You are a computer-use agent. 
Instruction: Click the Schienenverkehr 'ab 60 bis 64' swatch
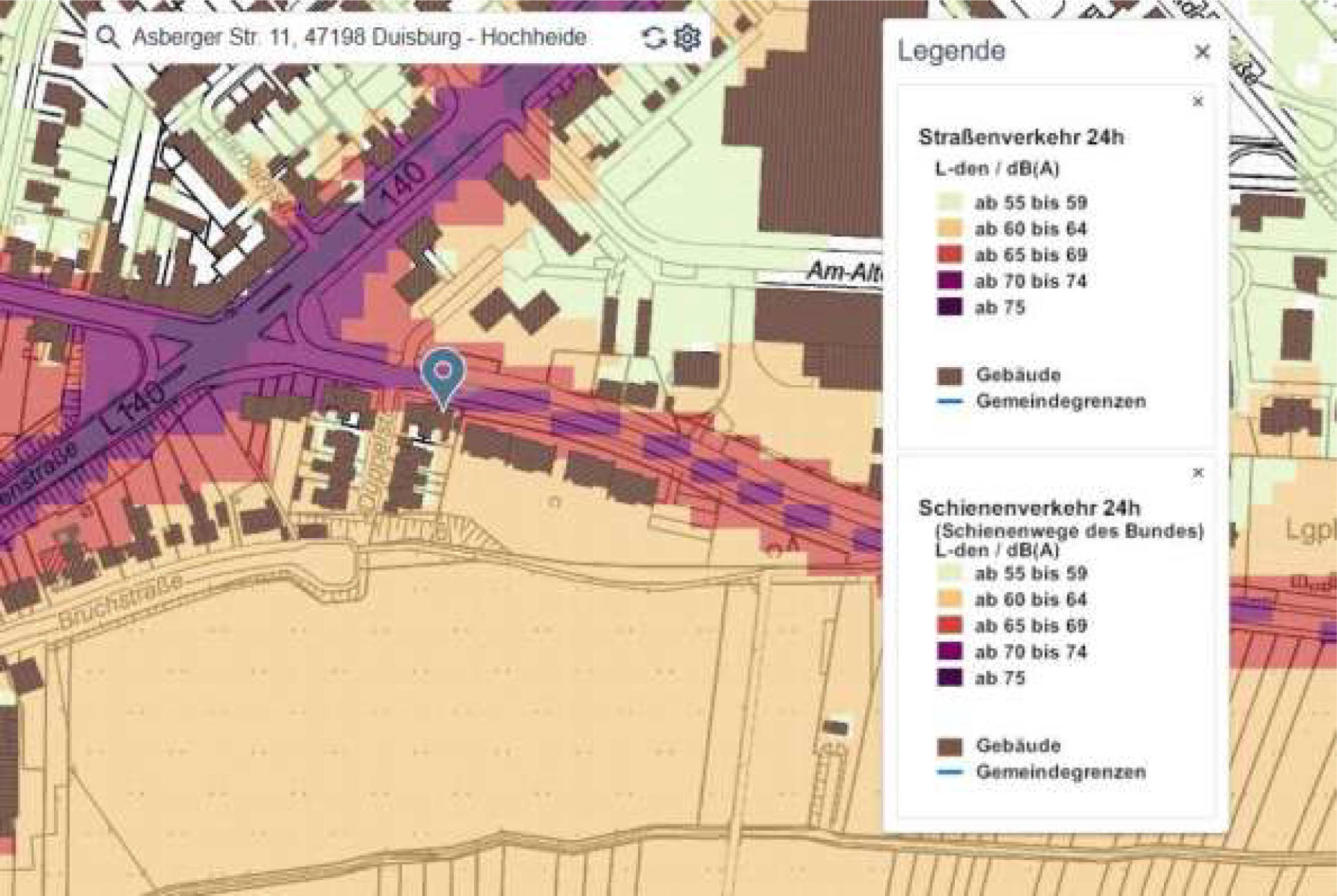[x=950, y=599]
